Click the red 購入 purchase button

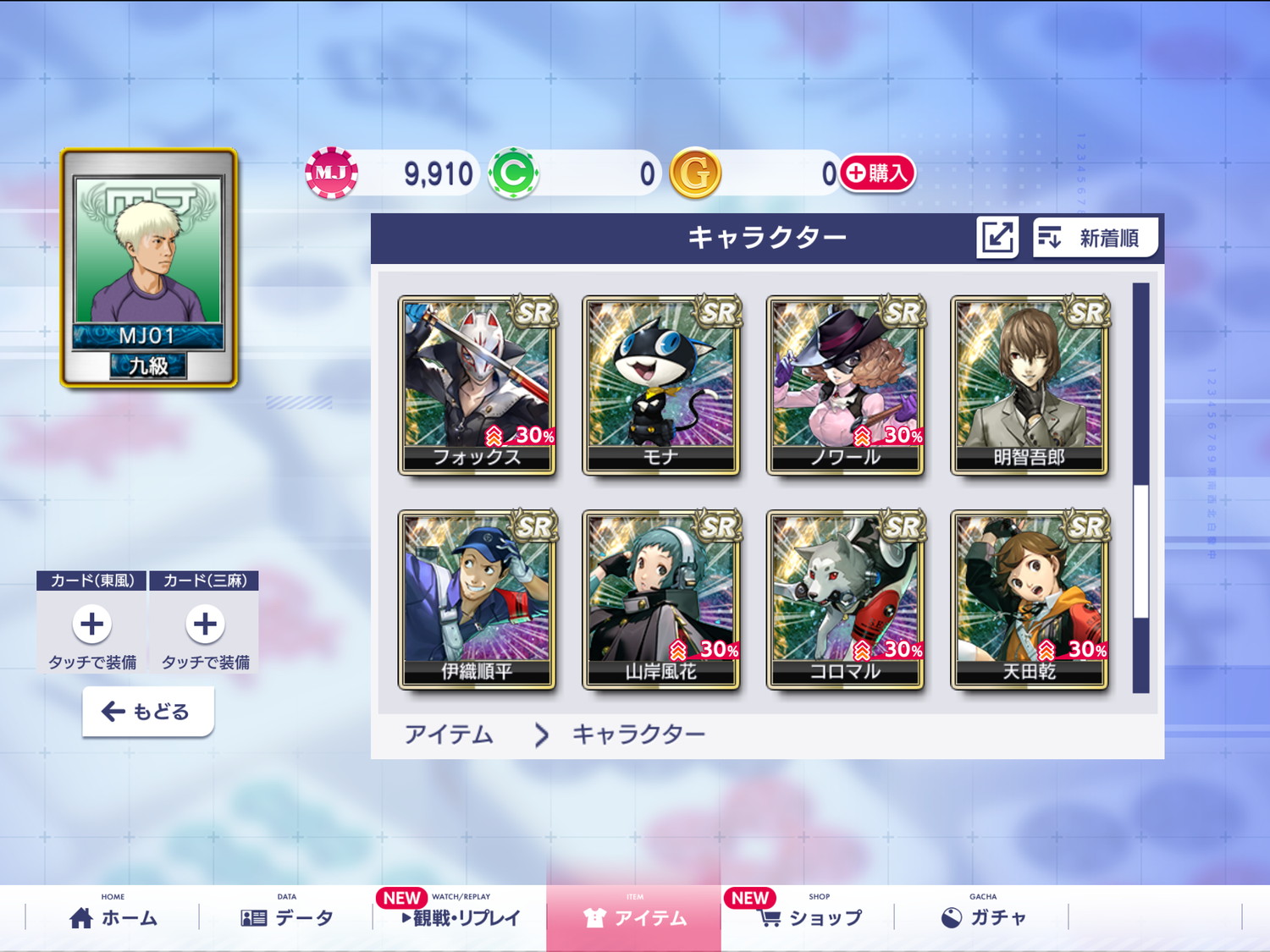tap(878, 173)
